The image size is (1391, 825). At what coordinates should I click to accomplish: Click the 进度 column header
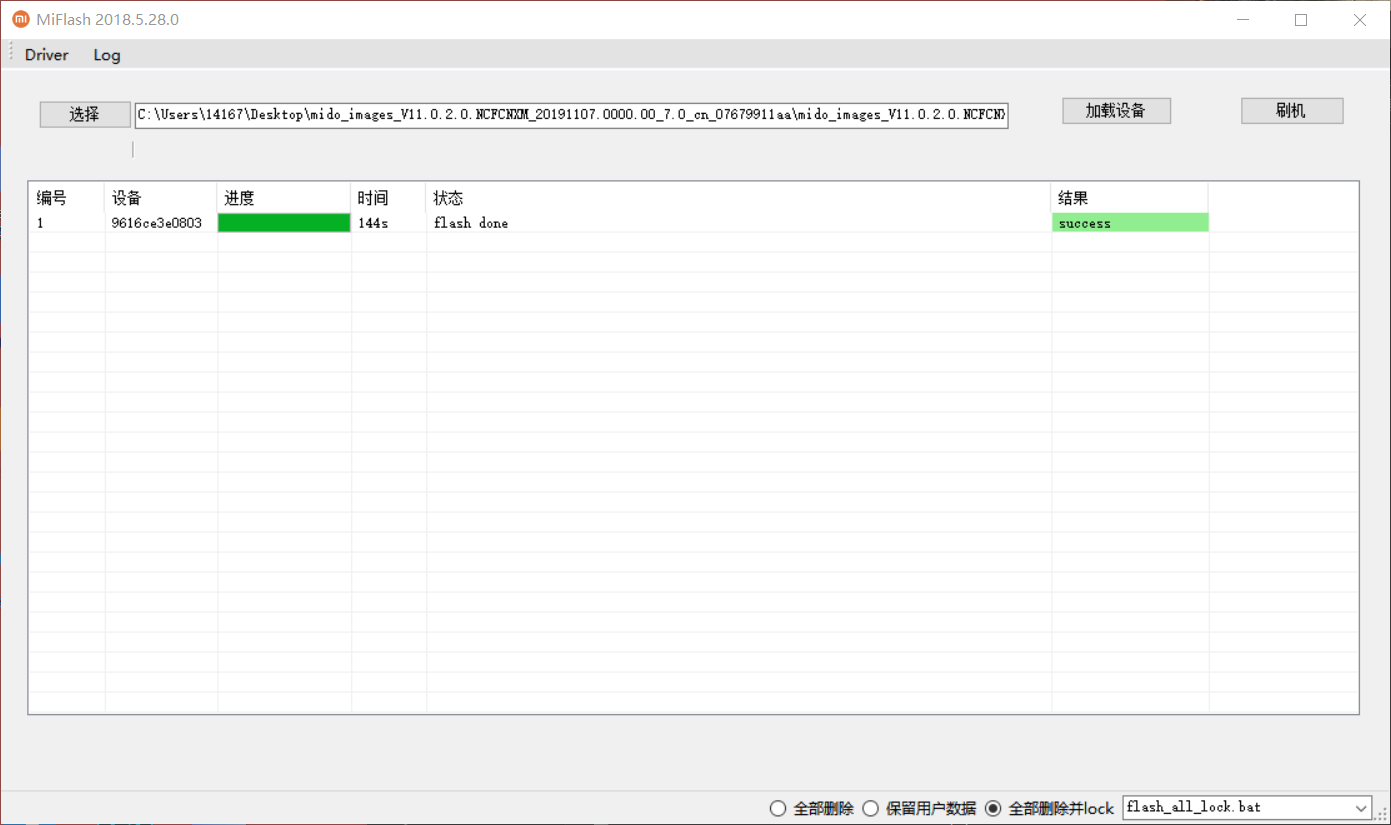click(284, 198)
